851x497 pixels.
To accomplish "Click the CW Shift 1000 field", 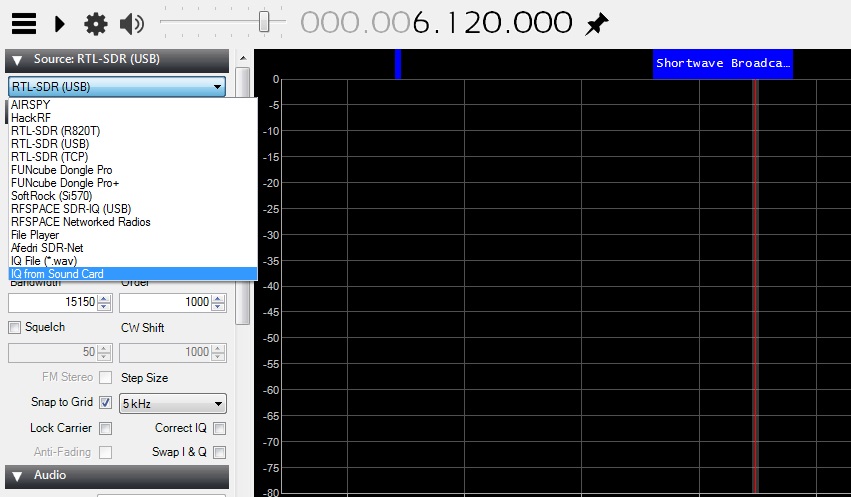I will (165, 352).
